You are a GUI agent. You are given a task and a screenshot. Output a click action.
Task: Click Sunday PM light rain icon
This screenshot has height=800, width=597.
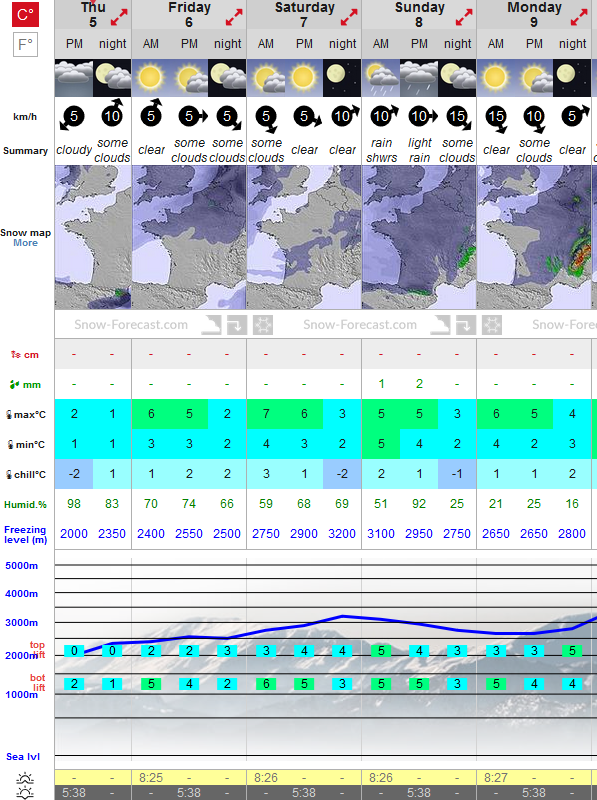pos(419,78)
